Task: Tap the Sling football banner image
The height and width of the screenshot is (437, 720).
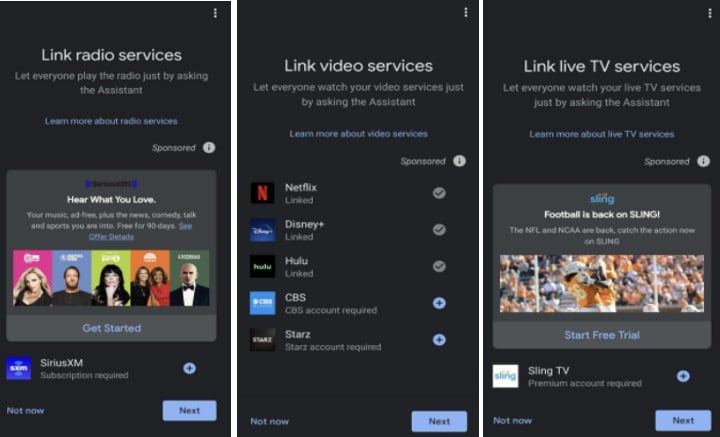Action: (602, 284)
